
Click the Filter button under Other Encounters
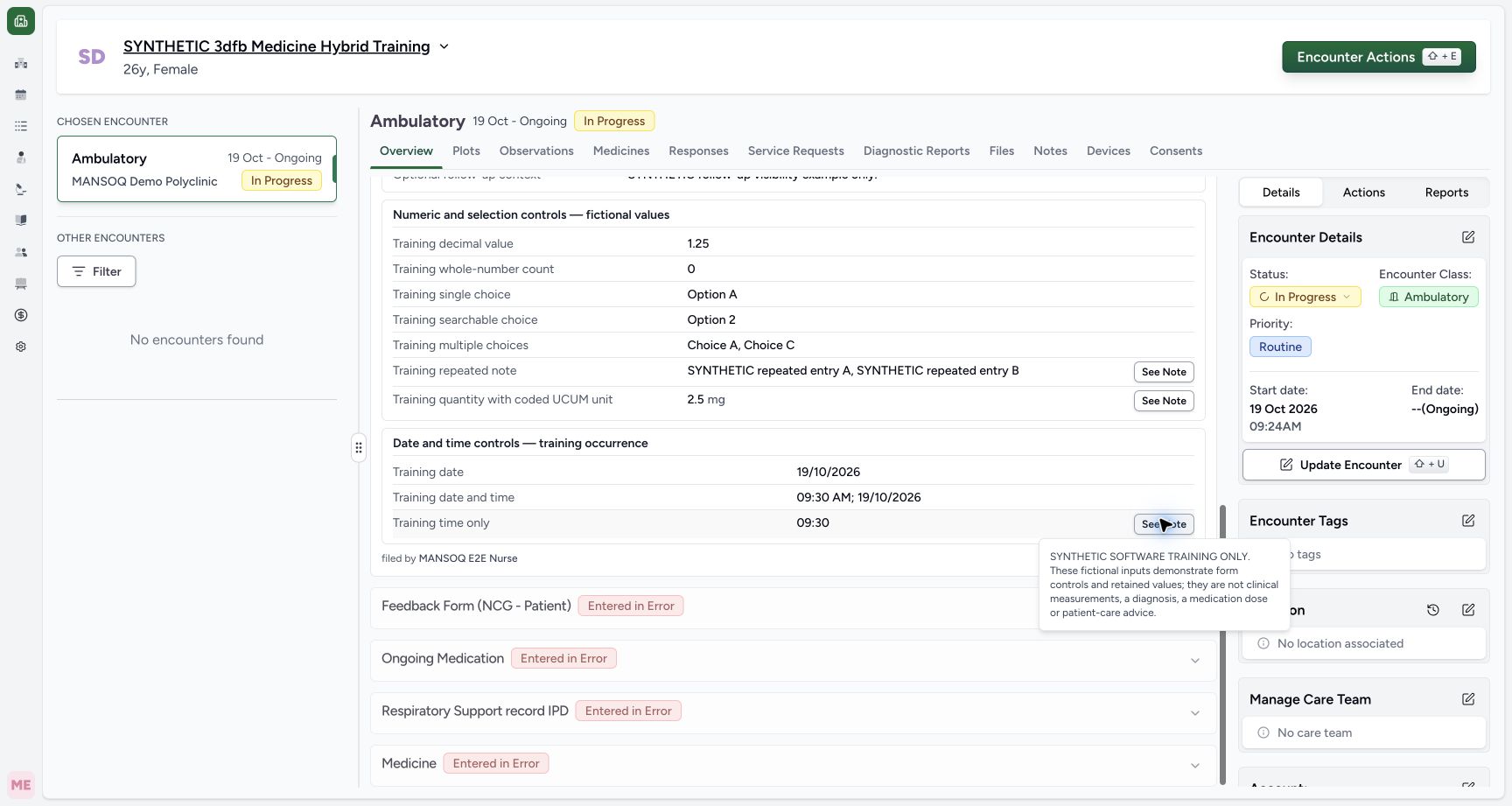coord(96,271)
